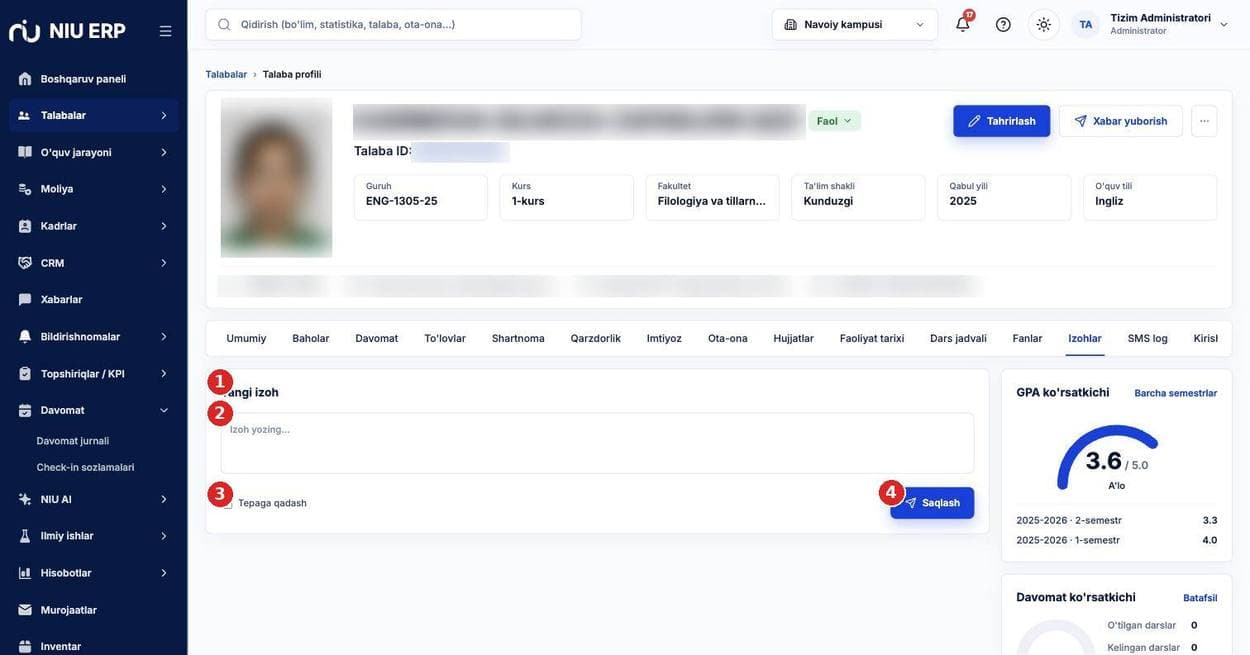Focus the top Qidirish search field
The width and height of the screenshot is (1250, 655).
click(x=393, y=24)
